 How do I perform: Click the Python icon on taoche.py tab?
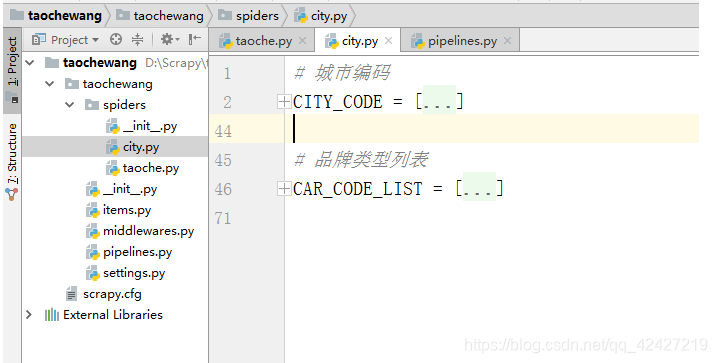(225, 41)
